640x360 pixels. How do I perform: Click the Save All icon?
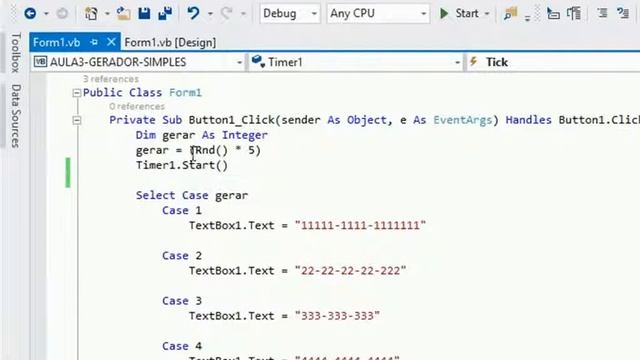[165, 13]
